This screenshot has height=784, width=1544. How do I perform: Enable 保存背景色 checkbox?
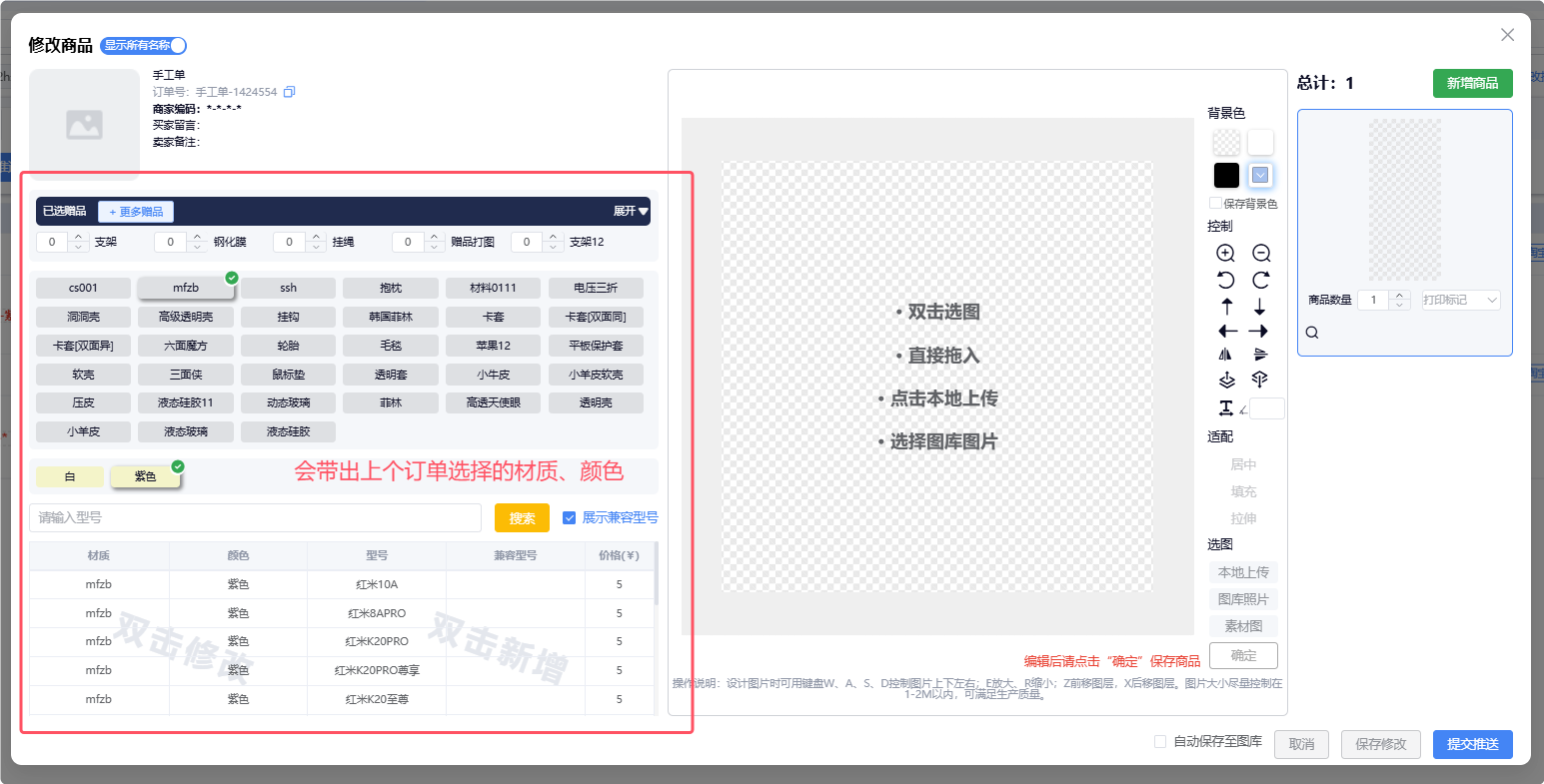coord(1215,204)
